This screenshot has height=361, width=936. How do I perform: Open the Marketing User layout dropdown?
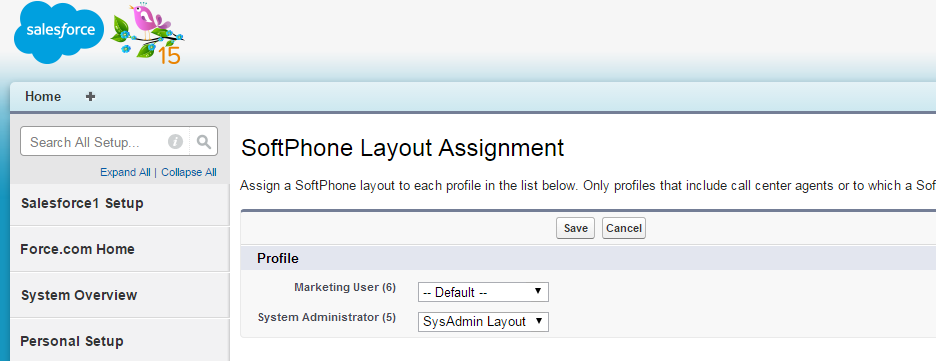(483, 292)
